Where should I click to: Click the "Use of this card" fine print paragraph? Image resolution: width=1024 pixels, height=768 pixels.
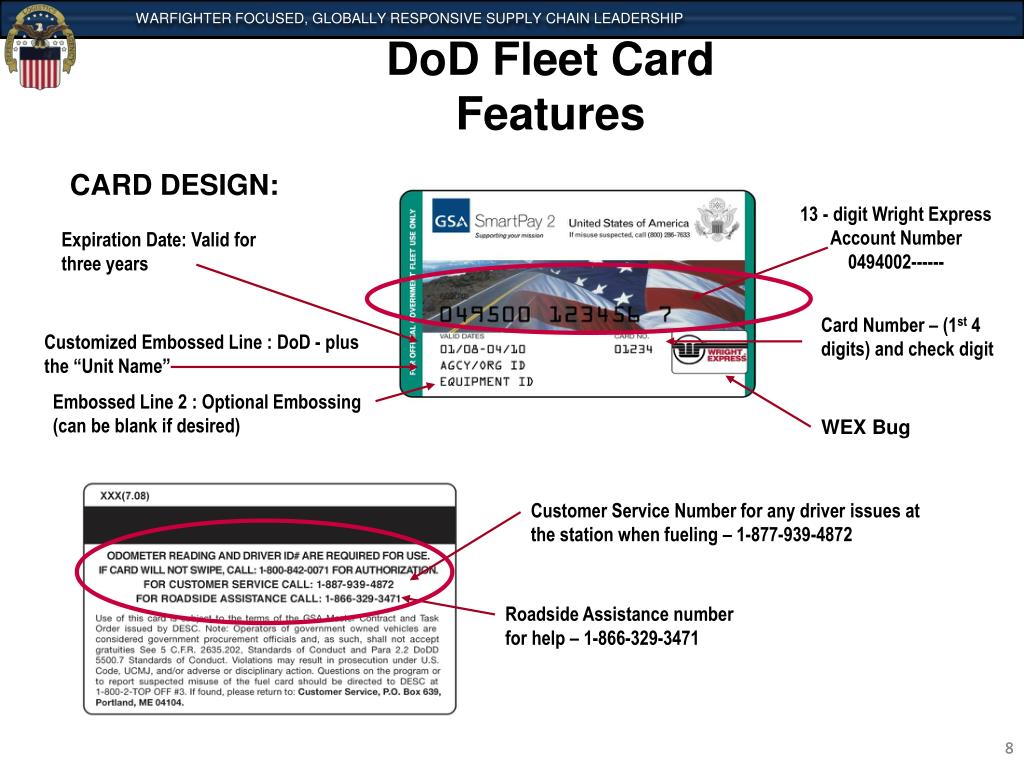[x=268, y=660]
